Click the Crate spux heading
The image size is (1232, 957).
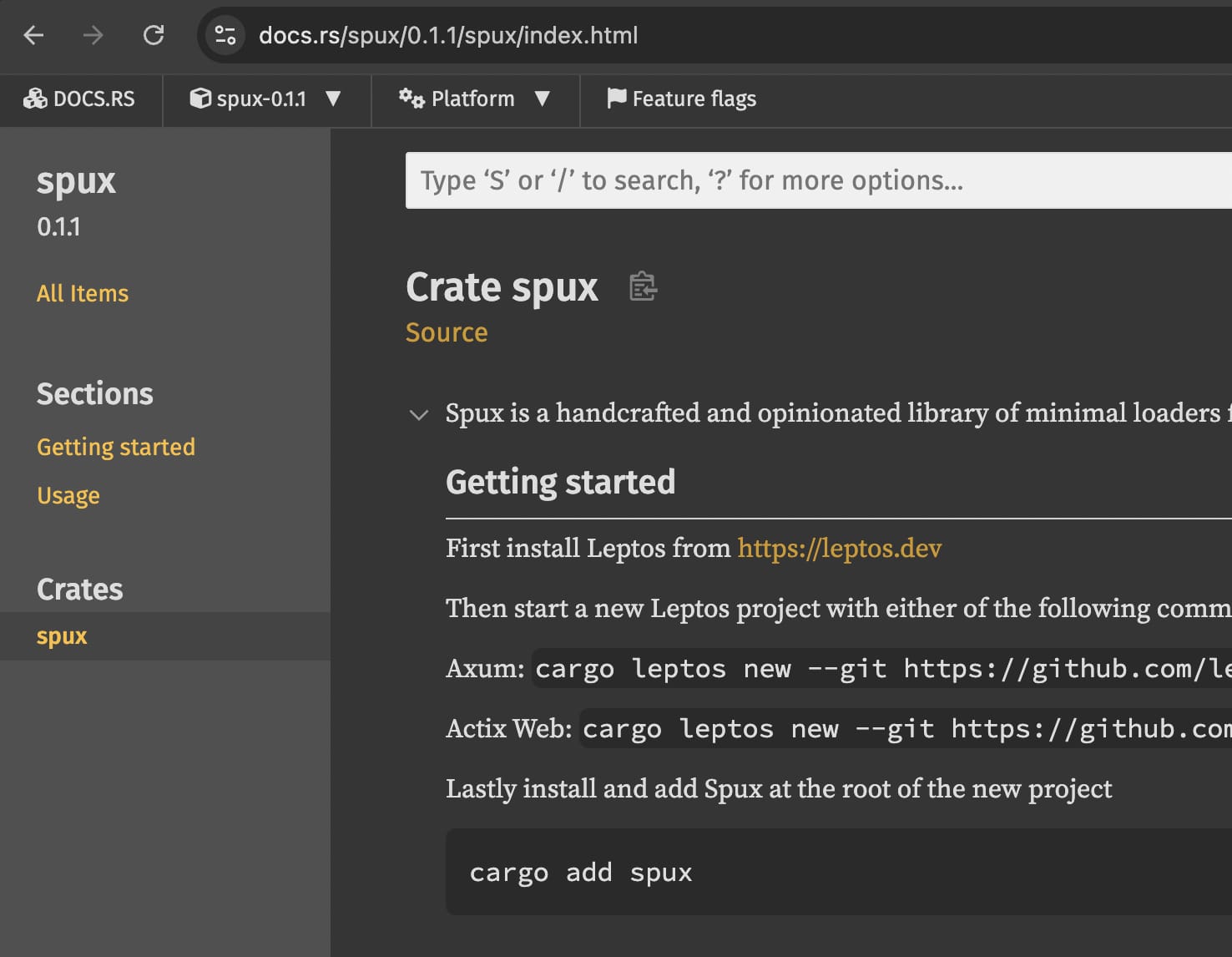pyautogui.click(x=502, y=287)
